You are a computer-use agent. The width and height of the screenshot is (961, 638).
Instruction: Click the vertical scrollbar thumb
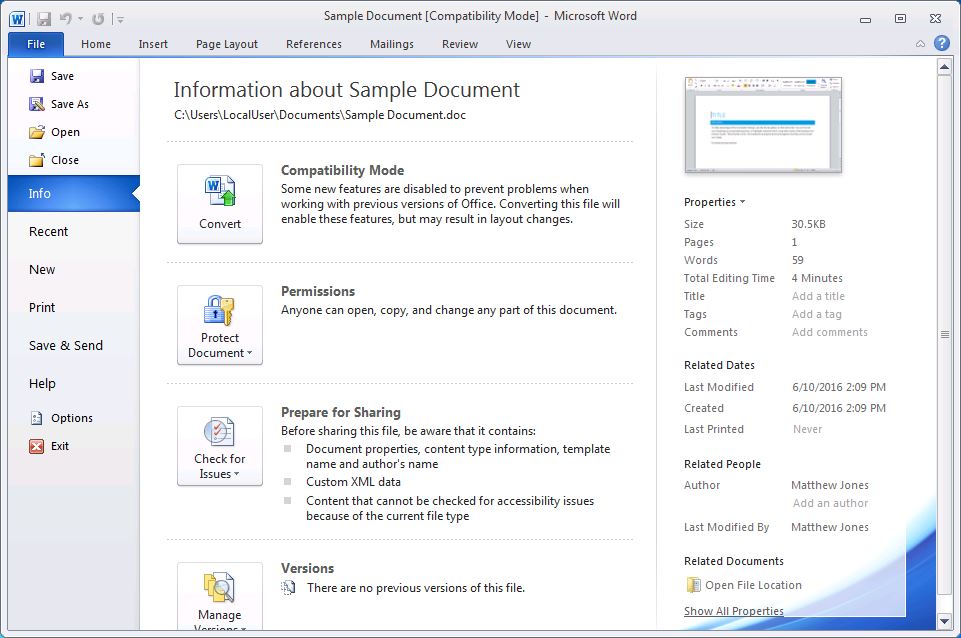coord(944,335)
